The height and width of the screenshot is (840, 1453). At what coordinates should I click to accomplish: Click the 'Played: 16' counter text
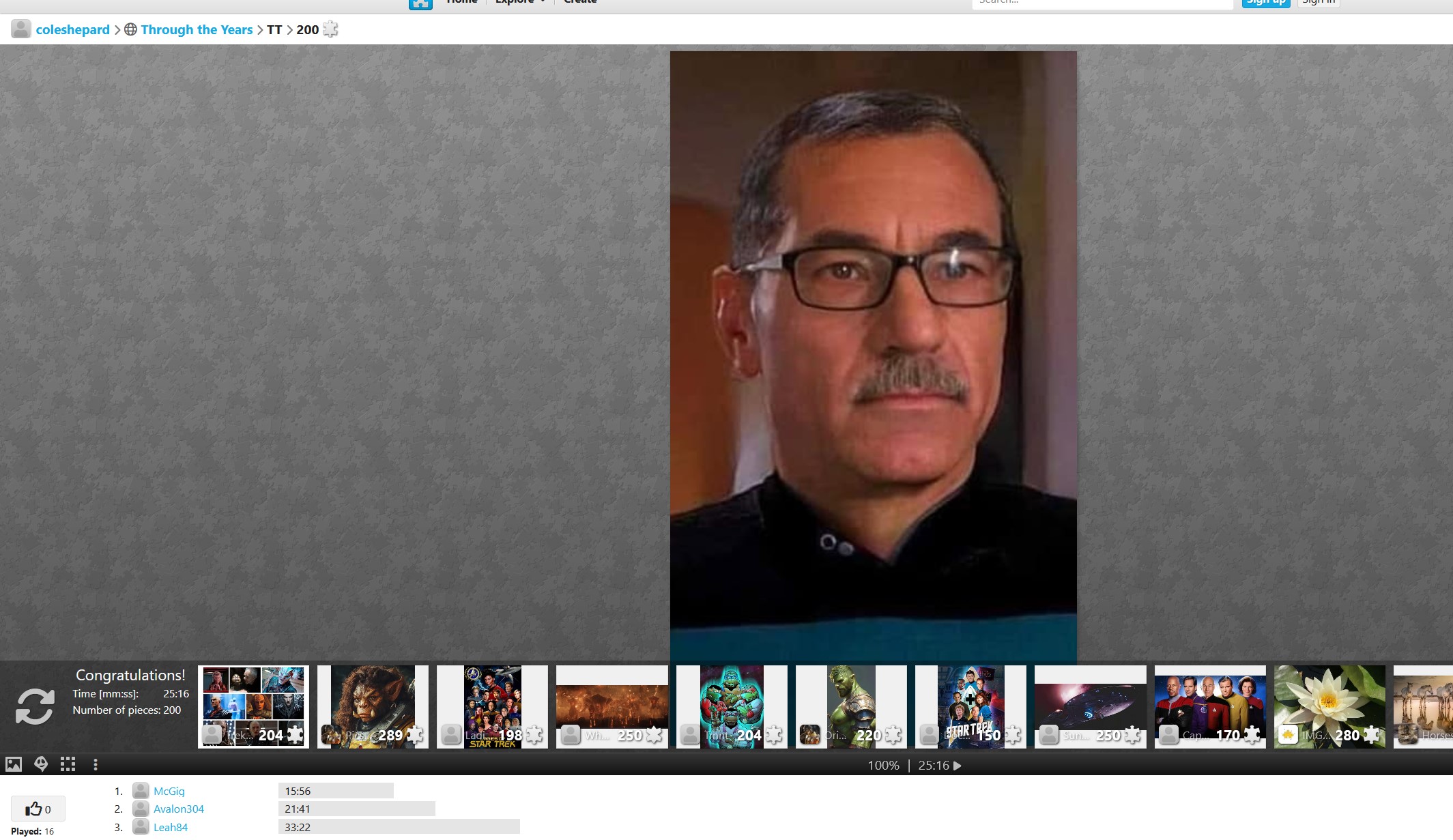point(32,831)
